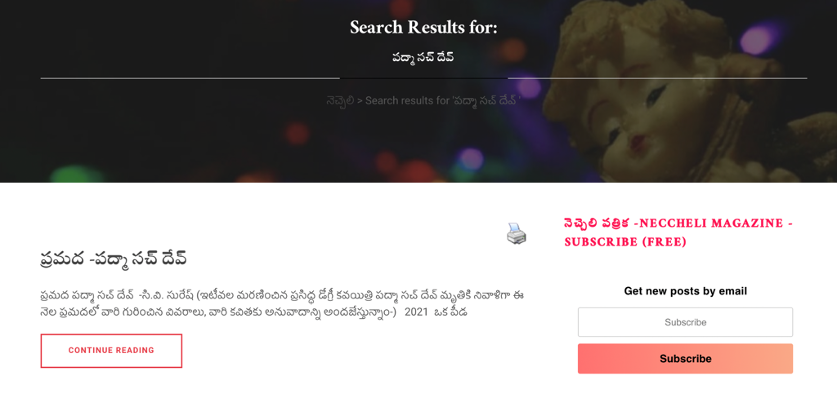Click the gradient Subscribe button
The width and height of the screenshot is (837, 400).
685,359
